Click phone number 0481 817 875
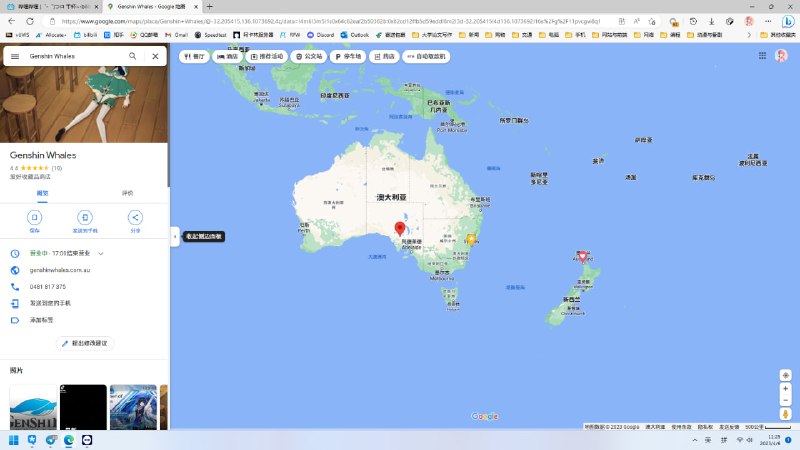Screen dimensions: 800x450 click(x=47, y=287)
